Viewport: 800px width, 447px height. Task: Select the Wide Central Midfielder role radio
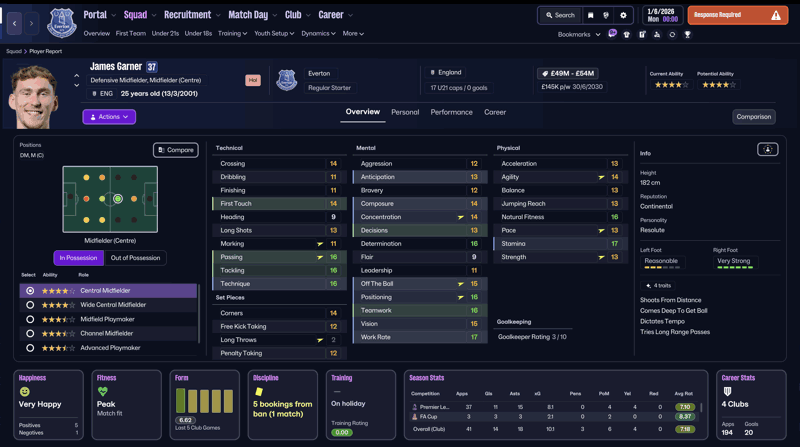click(x=30, y=305)
